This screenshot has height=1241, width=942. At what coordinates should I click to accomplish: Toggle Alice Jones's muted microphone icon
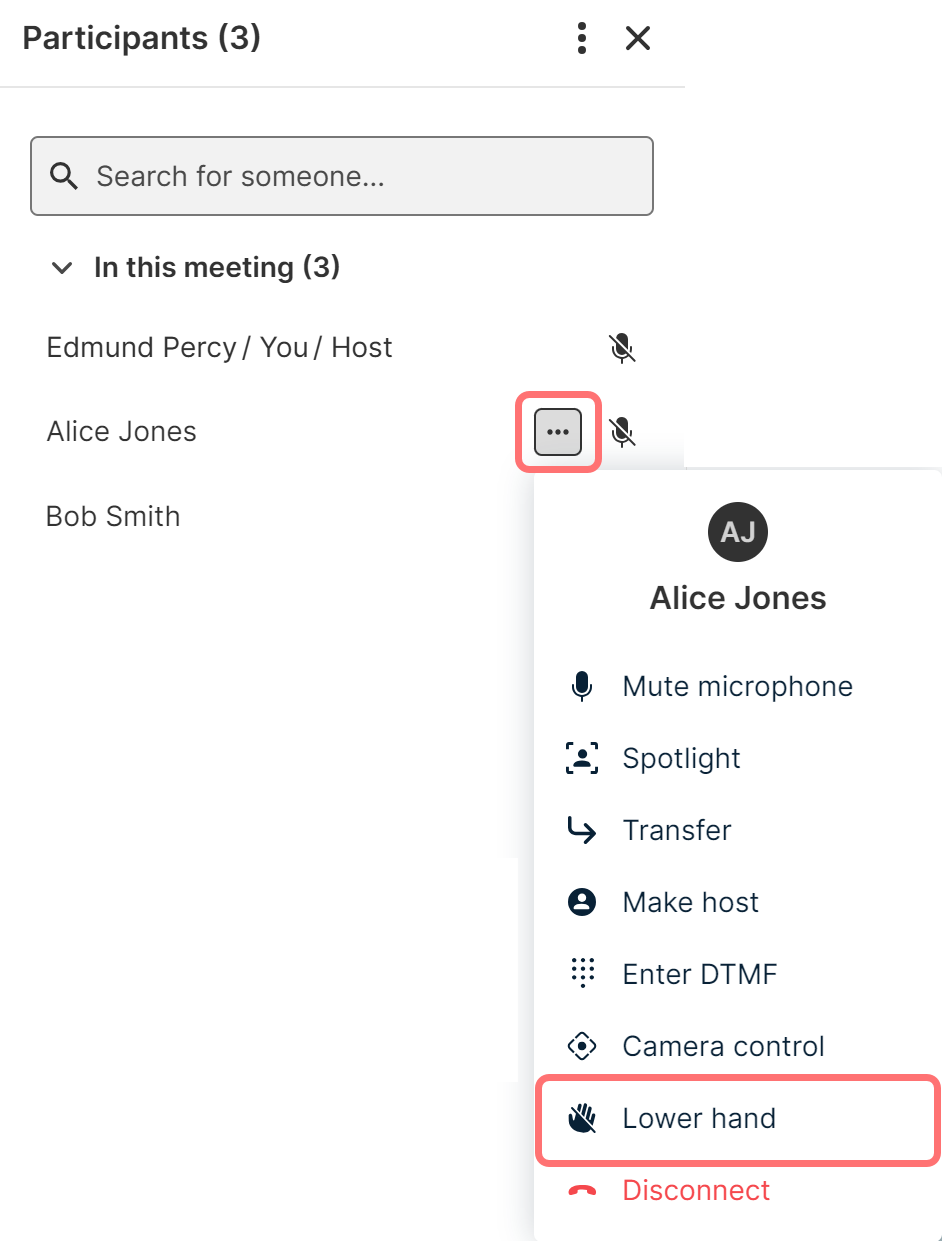622,432
